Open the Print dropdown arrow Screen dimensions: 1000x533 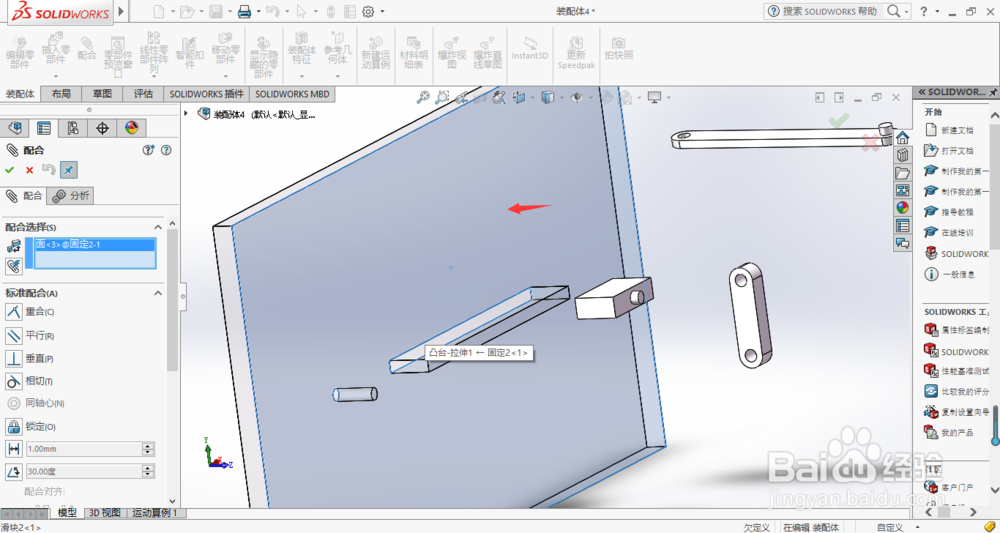tap(258, 11)
